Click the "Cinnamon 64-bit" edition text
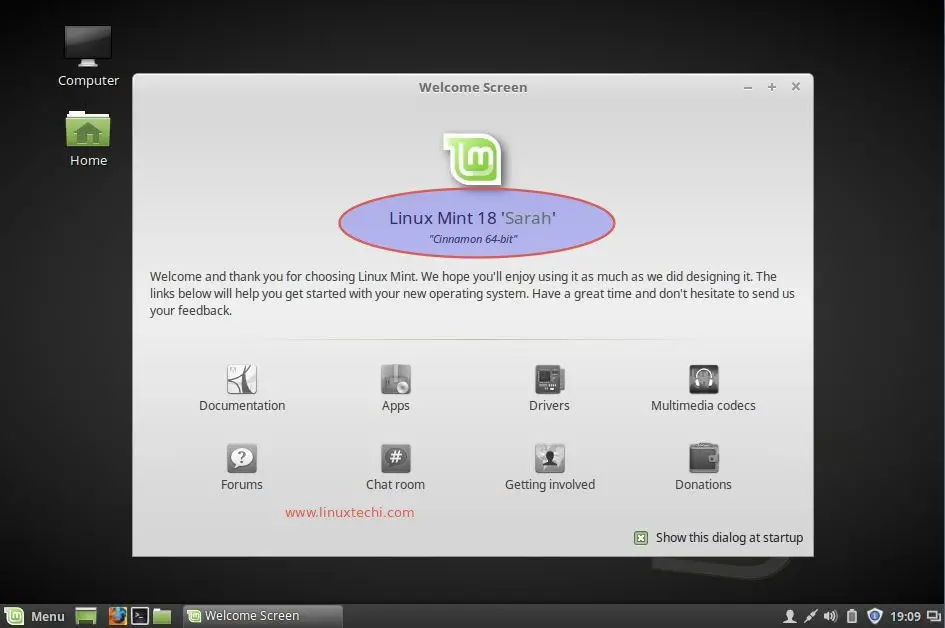The height and width of the screenshot is (628, 945). point(473,239)
